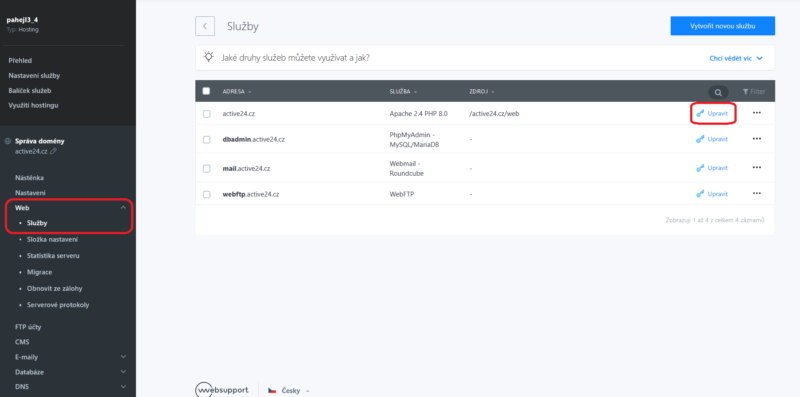
Task: Select the Služby submenu item
Action: click(x=37, y=223)
